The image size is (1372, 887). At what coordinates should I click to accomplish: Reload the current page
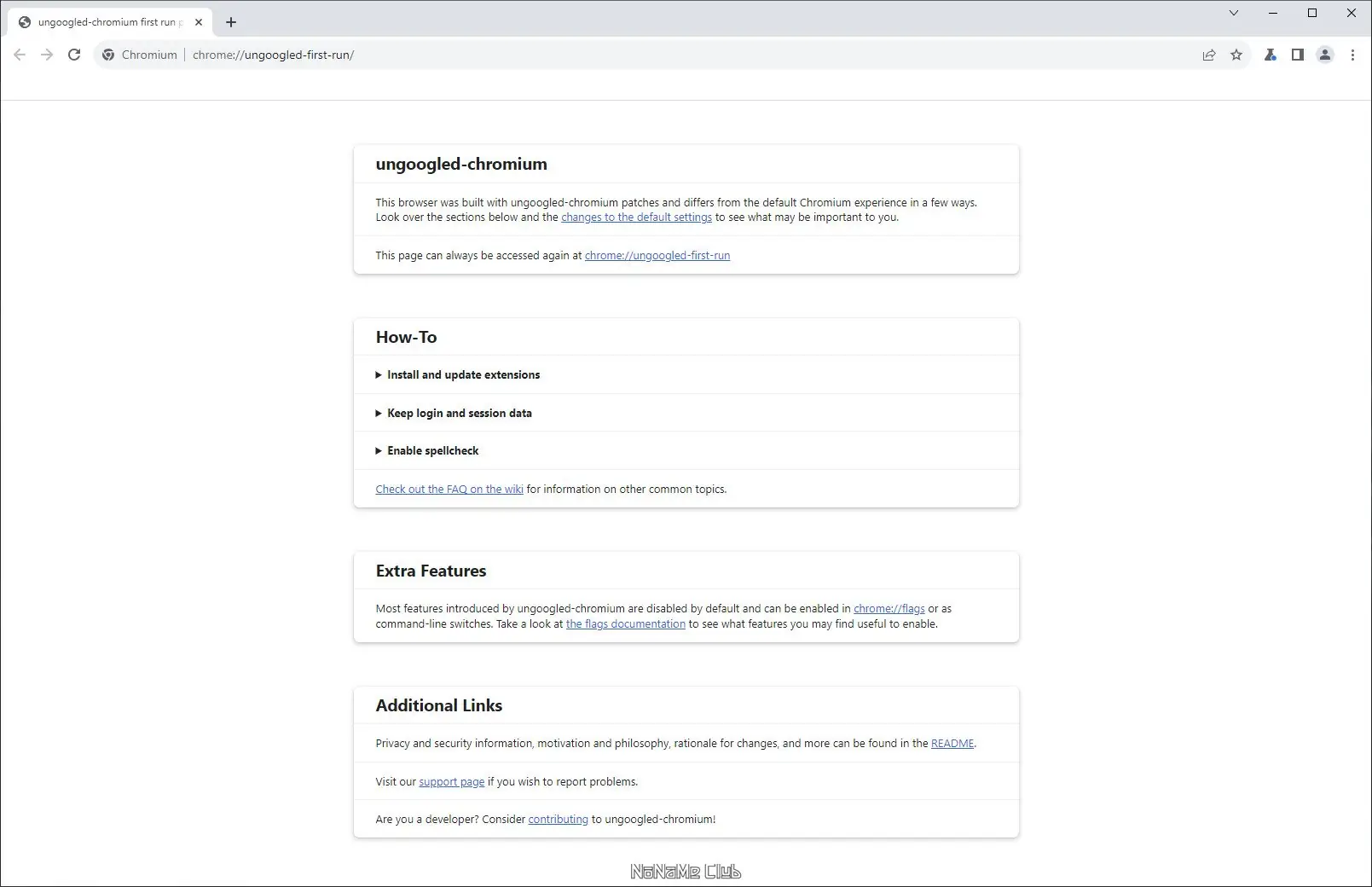pos(74,55)
